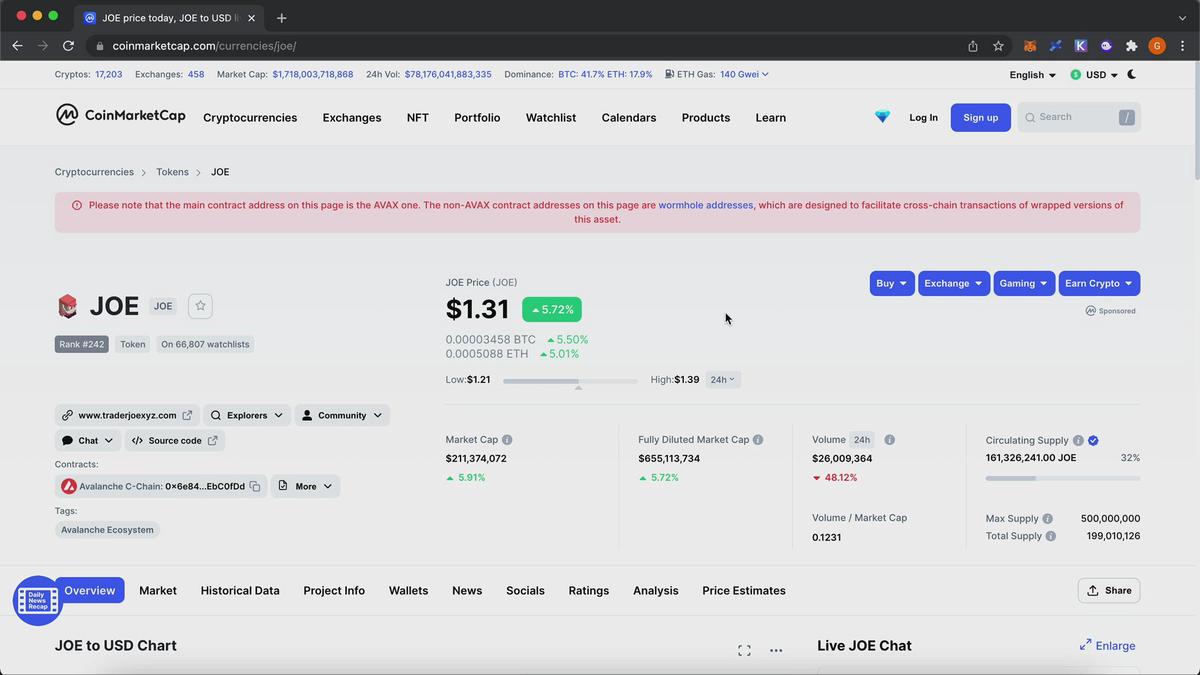Open the Wallets tab
1200x675 pixels.
(x=408, y=591)
